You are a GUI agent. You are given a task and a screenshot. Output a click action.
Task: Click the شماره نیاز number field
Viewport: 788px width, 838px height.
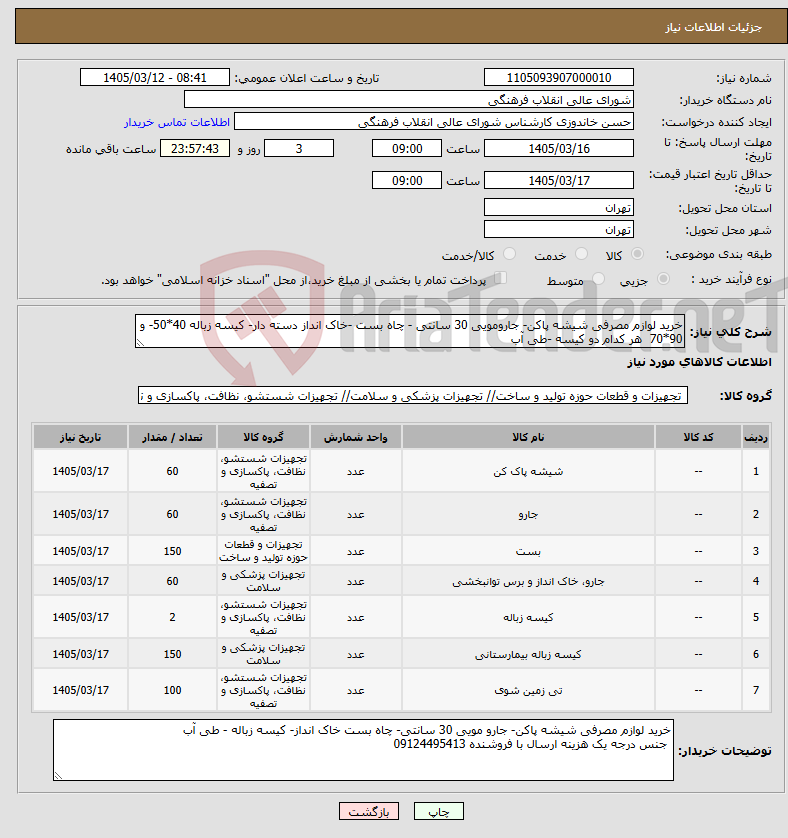coord(559,77)
